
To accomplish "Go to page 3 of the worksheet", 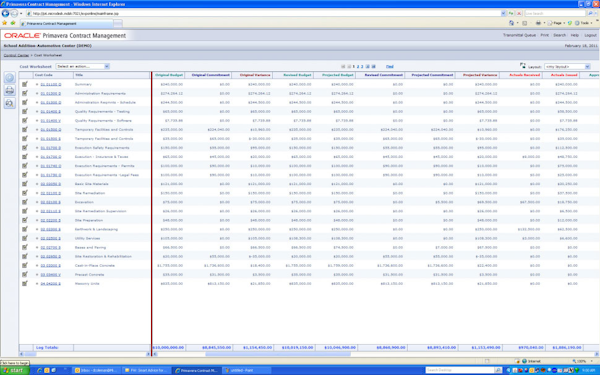I will [362, 67].
